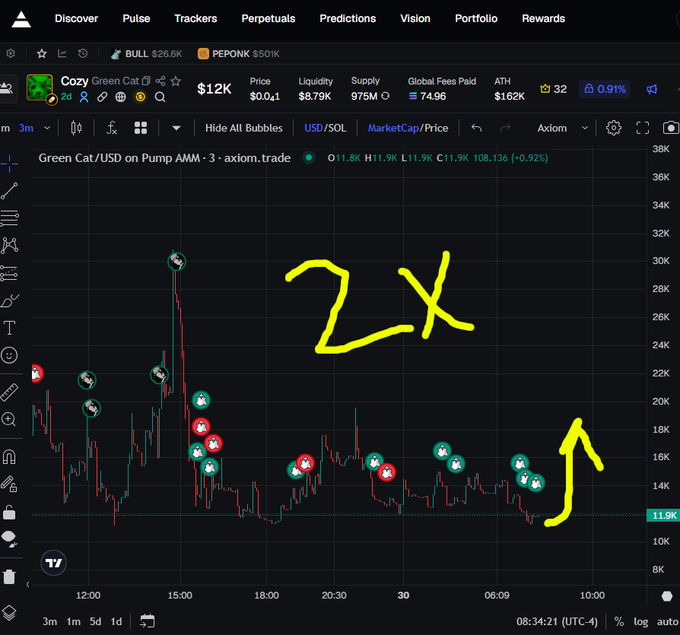Select the zoom in tool
The image size is (680, 635).
click(x=9, y=419)
